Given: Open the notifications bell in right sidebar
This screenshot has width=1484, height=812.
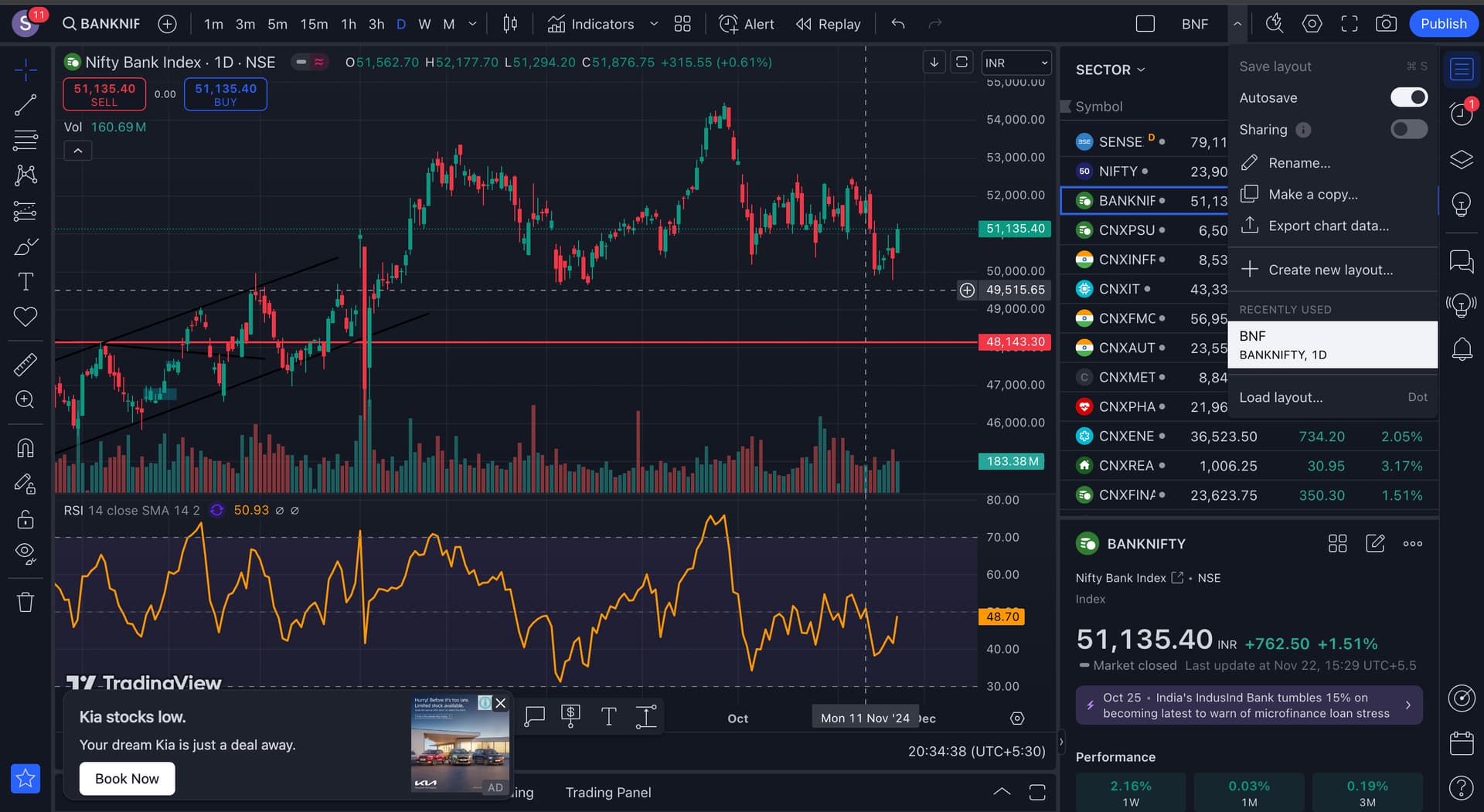Looking at the screenshot, I should point(1462,349).
